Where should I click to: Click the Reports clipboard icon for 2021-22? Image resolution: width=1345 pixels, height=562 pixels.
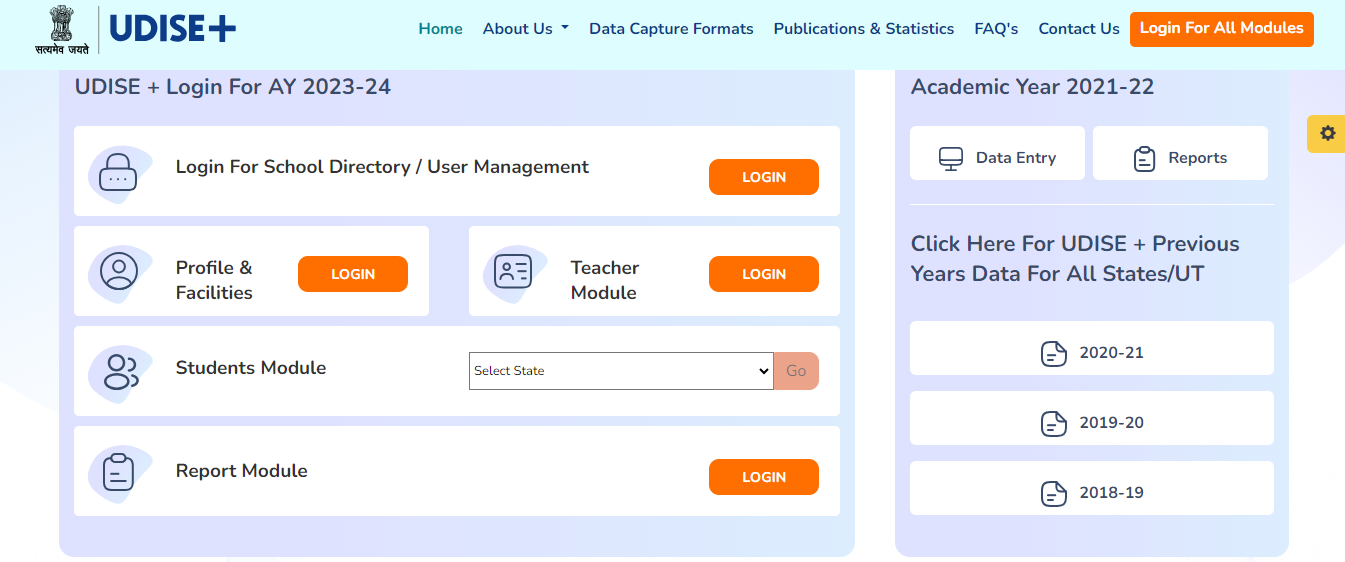tap(1144, 158)
